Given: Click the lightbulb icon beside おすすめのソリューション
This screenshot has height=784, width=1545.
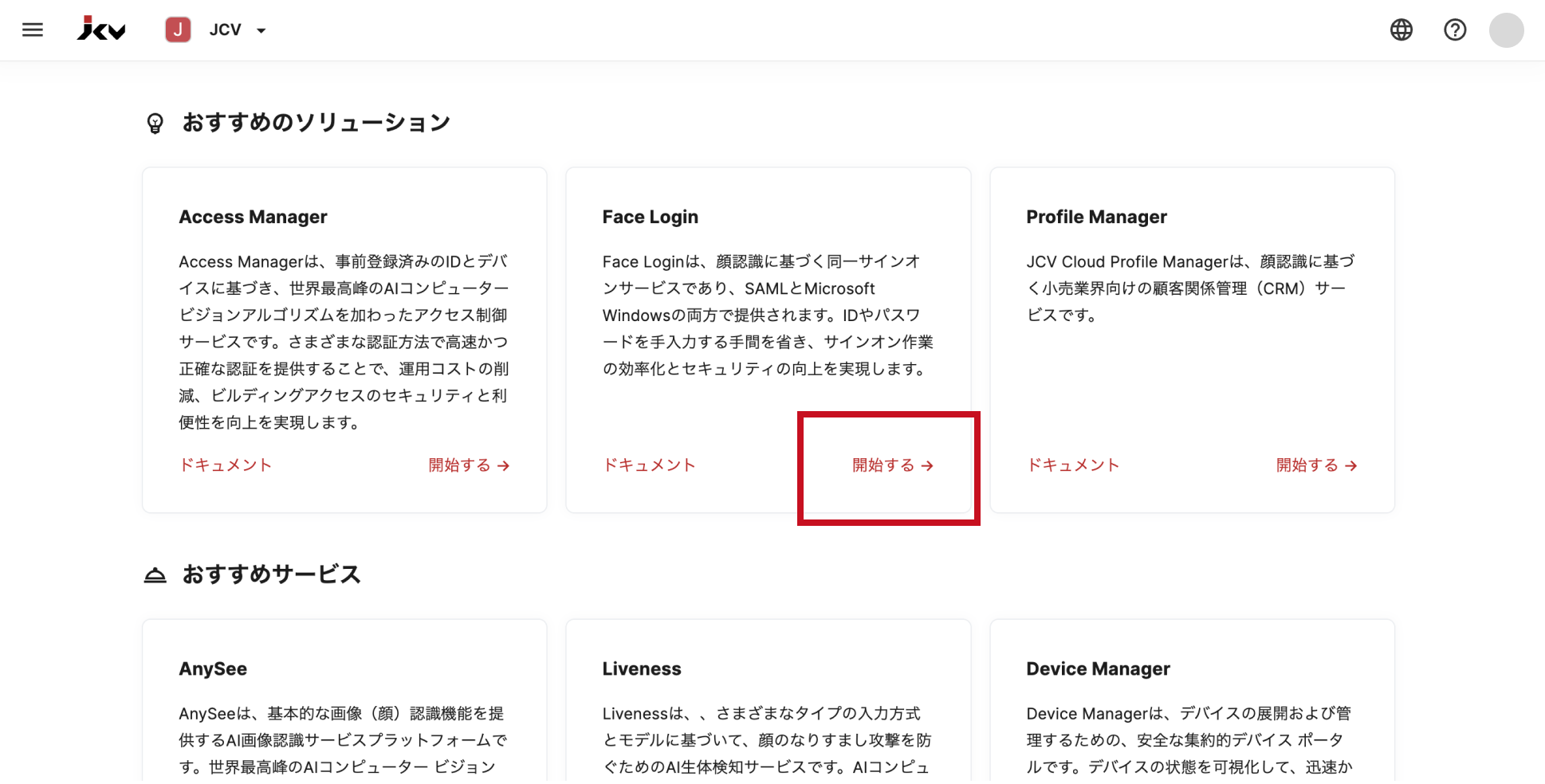Looking at the screenshot, I should [155, 123].
